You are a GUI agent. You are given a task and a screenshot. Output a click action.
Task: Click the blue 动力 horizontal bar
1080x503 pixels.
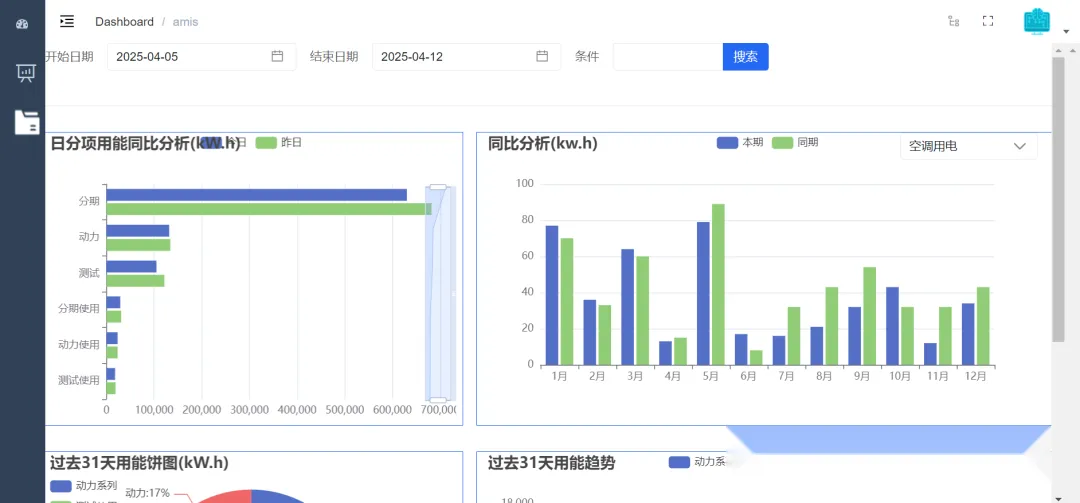point(138,231)
